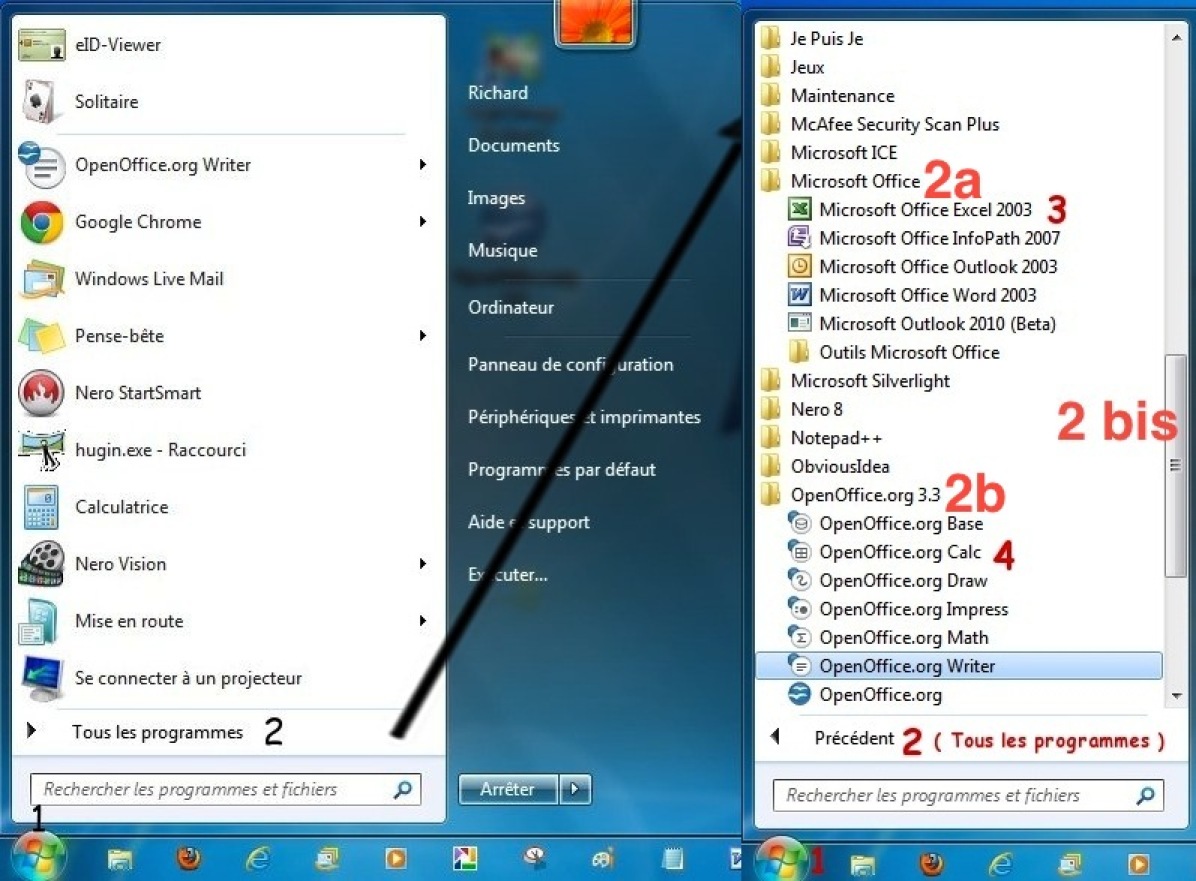This screenshot has width=1196, height=881.
Task: Expand the Nero 8 folder
Action: click(x=802, y=410)
